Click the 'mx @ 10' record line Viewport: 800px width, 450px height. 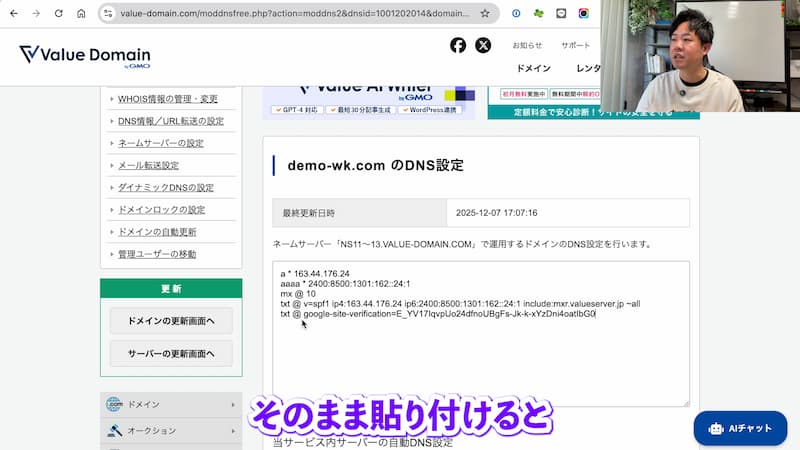[298, 294]
